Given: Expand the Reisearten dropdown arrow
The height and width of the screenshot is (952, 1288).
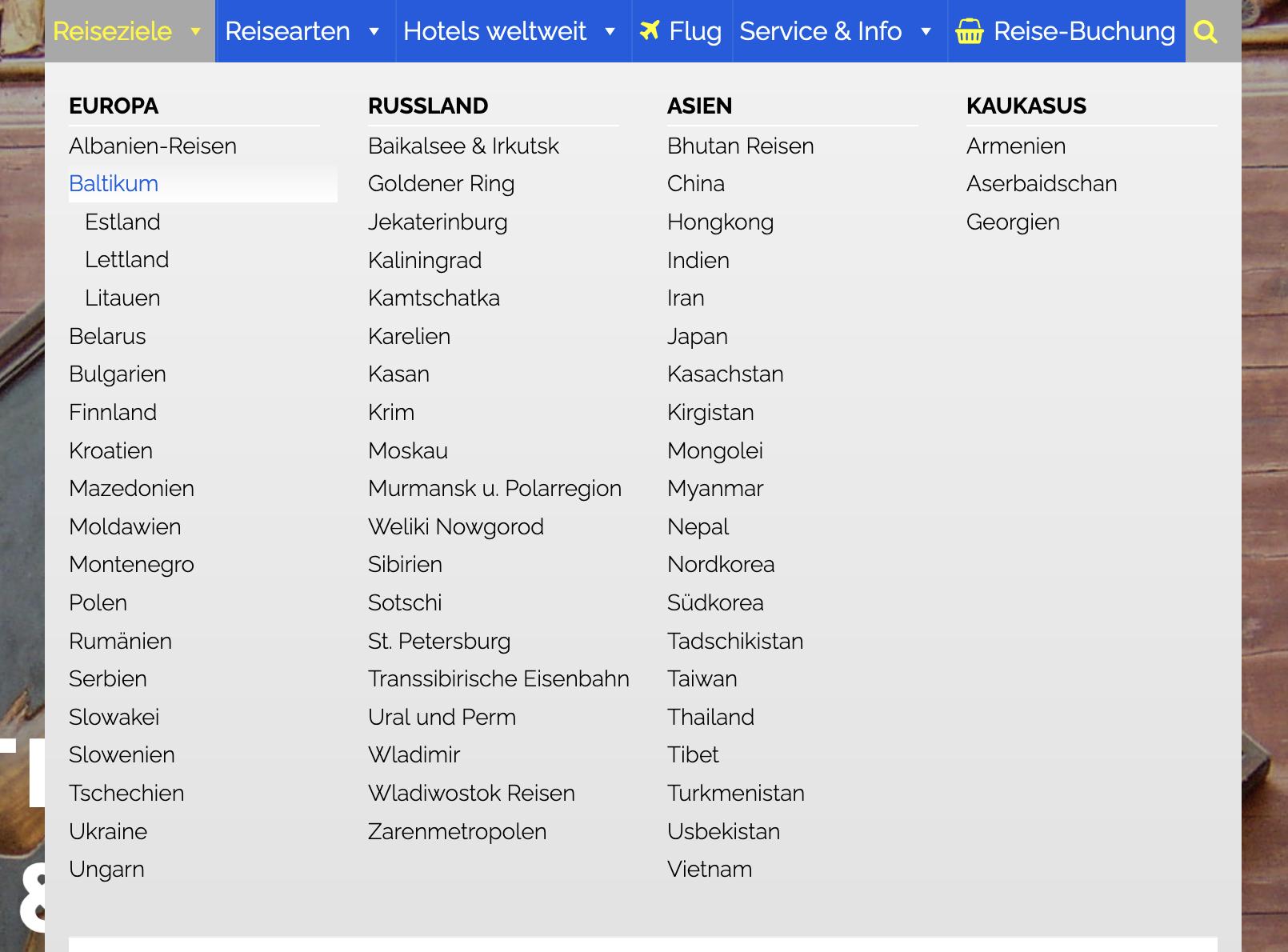Looking at the screenshot, I should coord(374,32).
